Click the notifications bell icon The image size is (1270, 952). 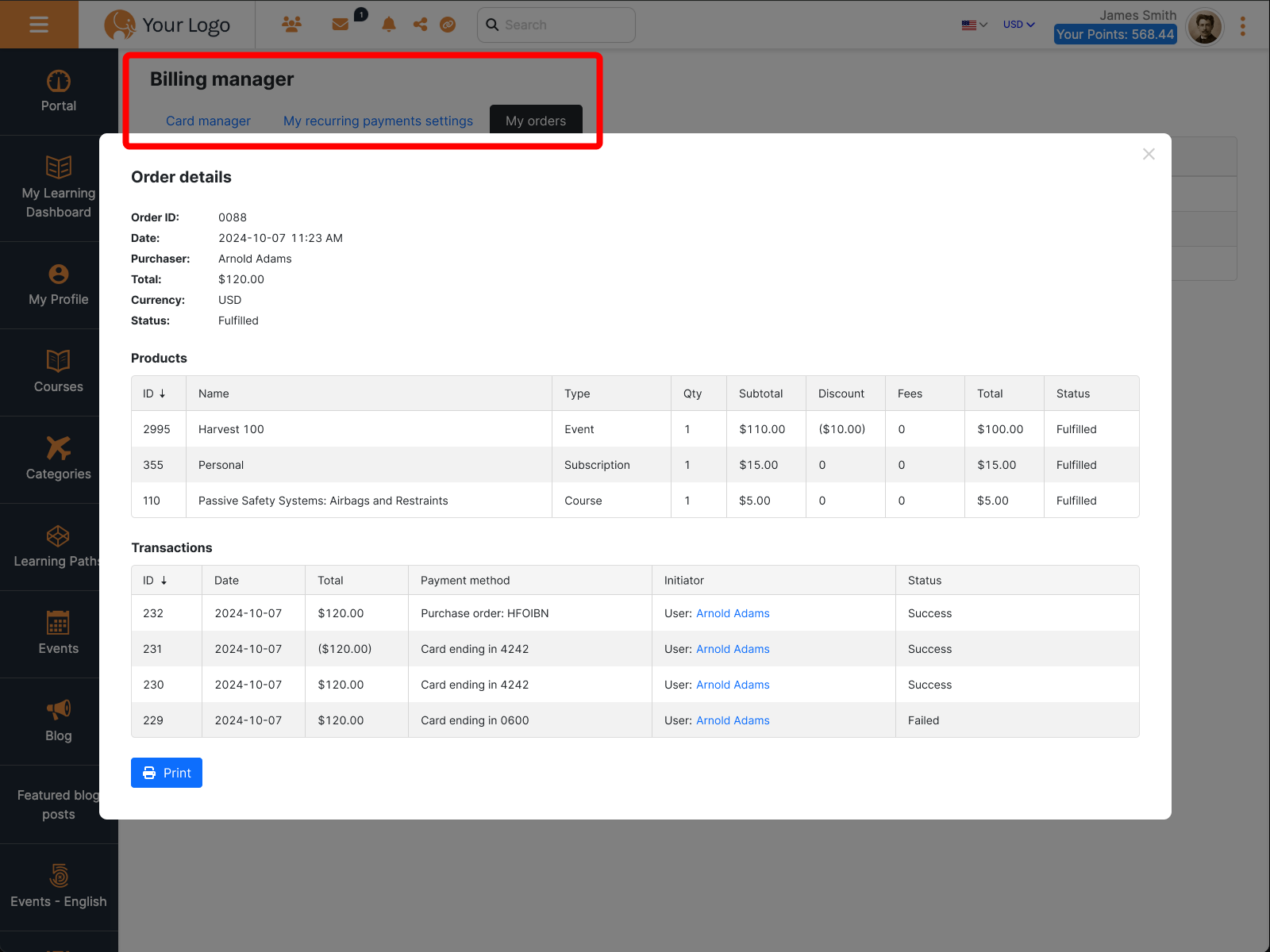[389, 25]
